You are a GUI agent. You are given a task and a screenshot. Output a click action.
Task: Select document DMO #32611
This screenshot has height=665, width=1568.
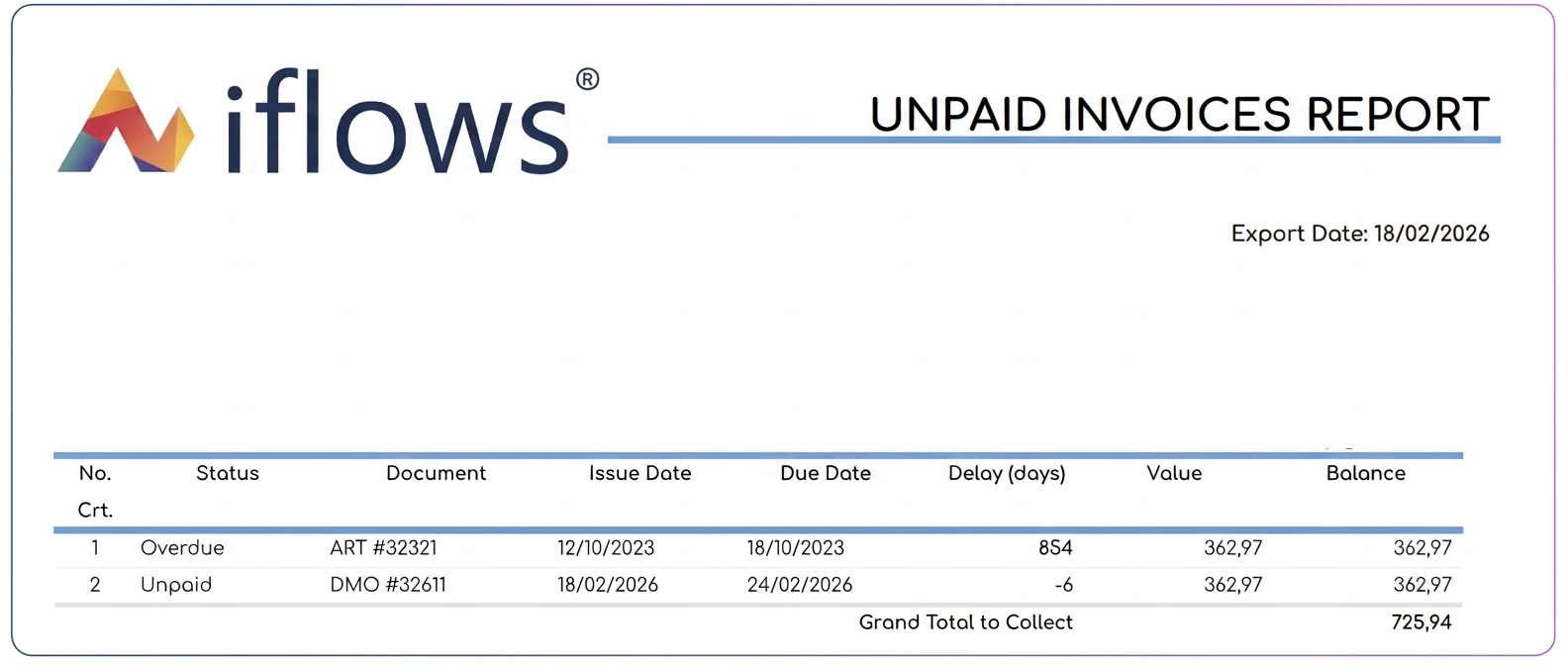click(388, 585)
